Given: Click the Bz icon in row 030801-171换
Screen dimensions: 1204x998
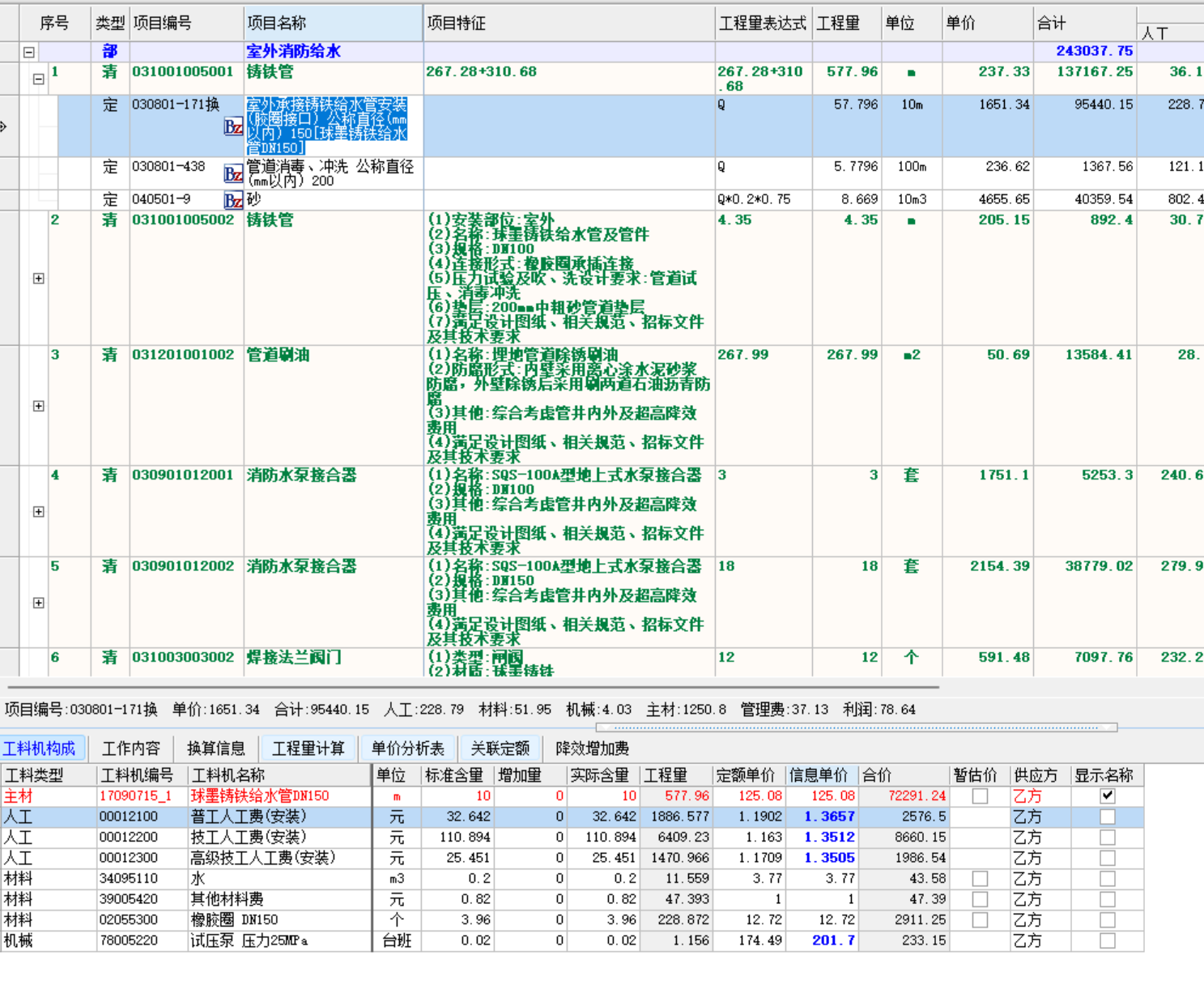Looking at the screenshot, I should (x=233, y=127).
